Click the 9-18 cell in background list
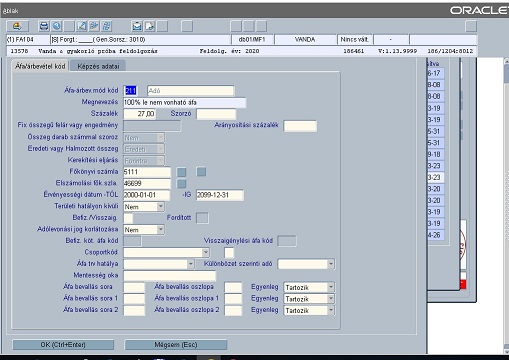509x360 pixels. (435, 154)
